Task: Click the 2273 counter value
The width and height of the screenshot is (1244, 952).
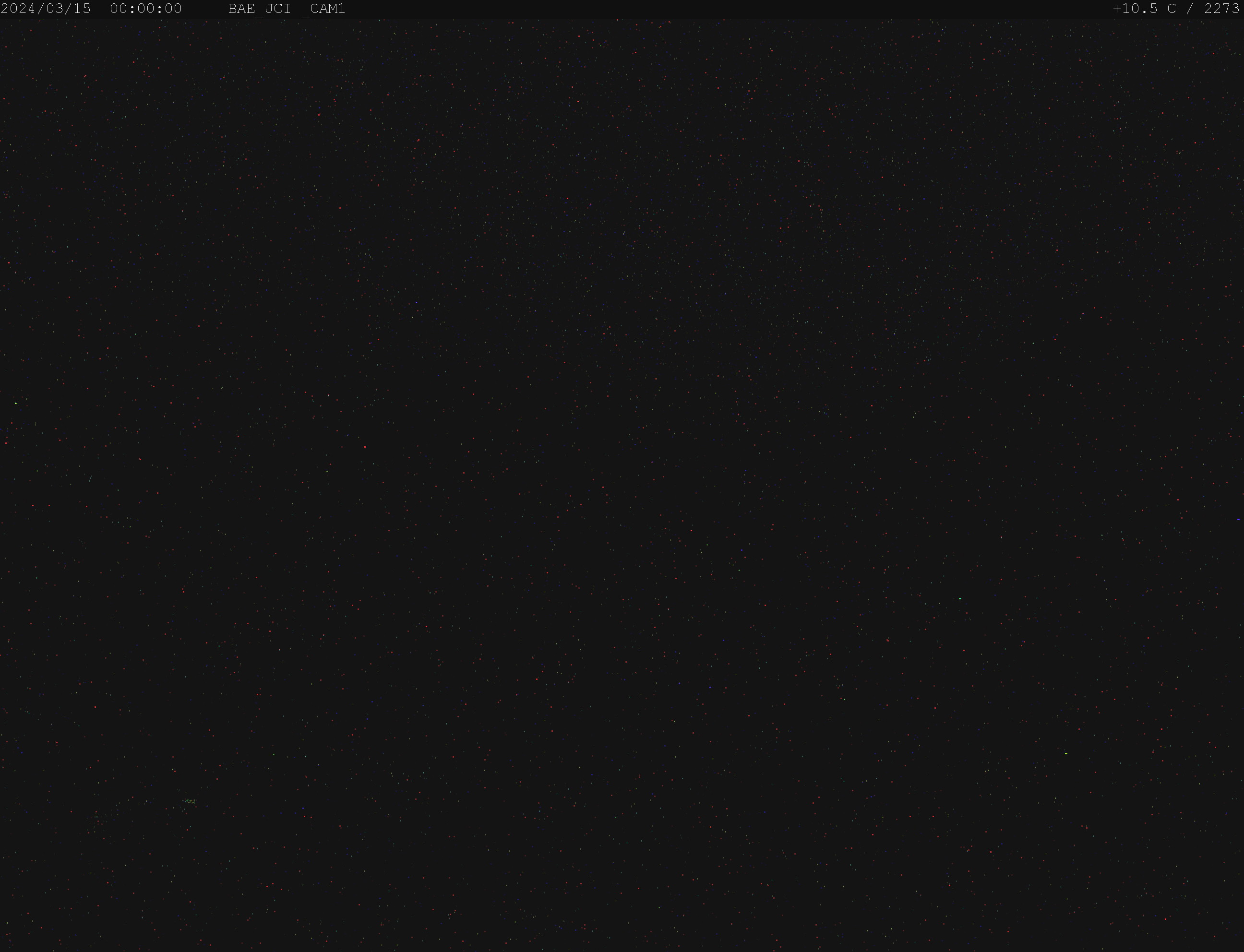Action: coord(1222,9)
